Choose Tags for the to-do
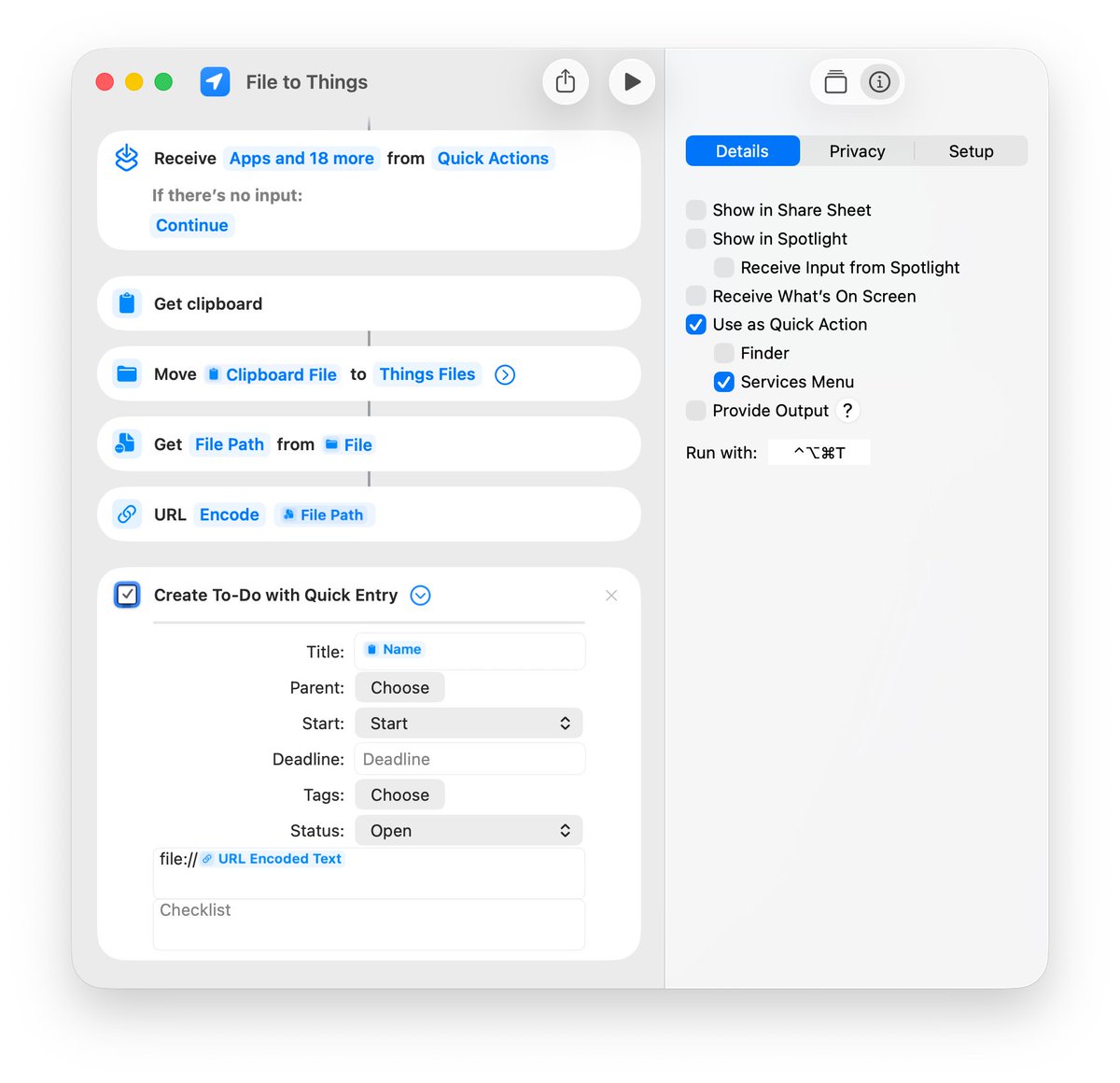 [399, 795]
